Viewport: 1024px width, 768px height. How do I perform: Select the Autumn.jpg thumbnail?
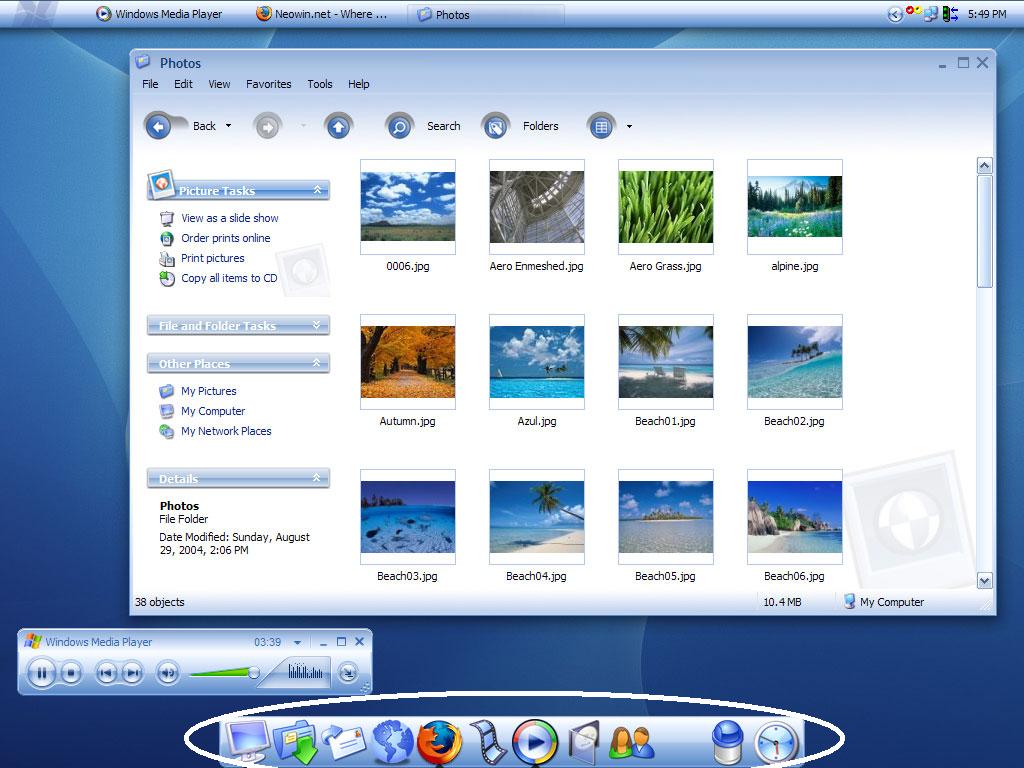[407, 362]
